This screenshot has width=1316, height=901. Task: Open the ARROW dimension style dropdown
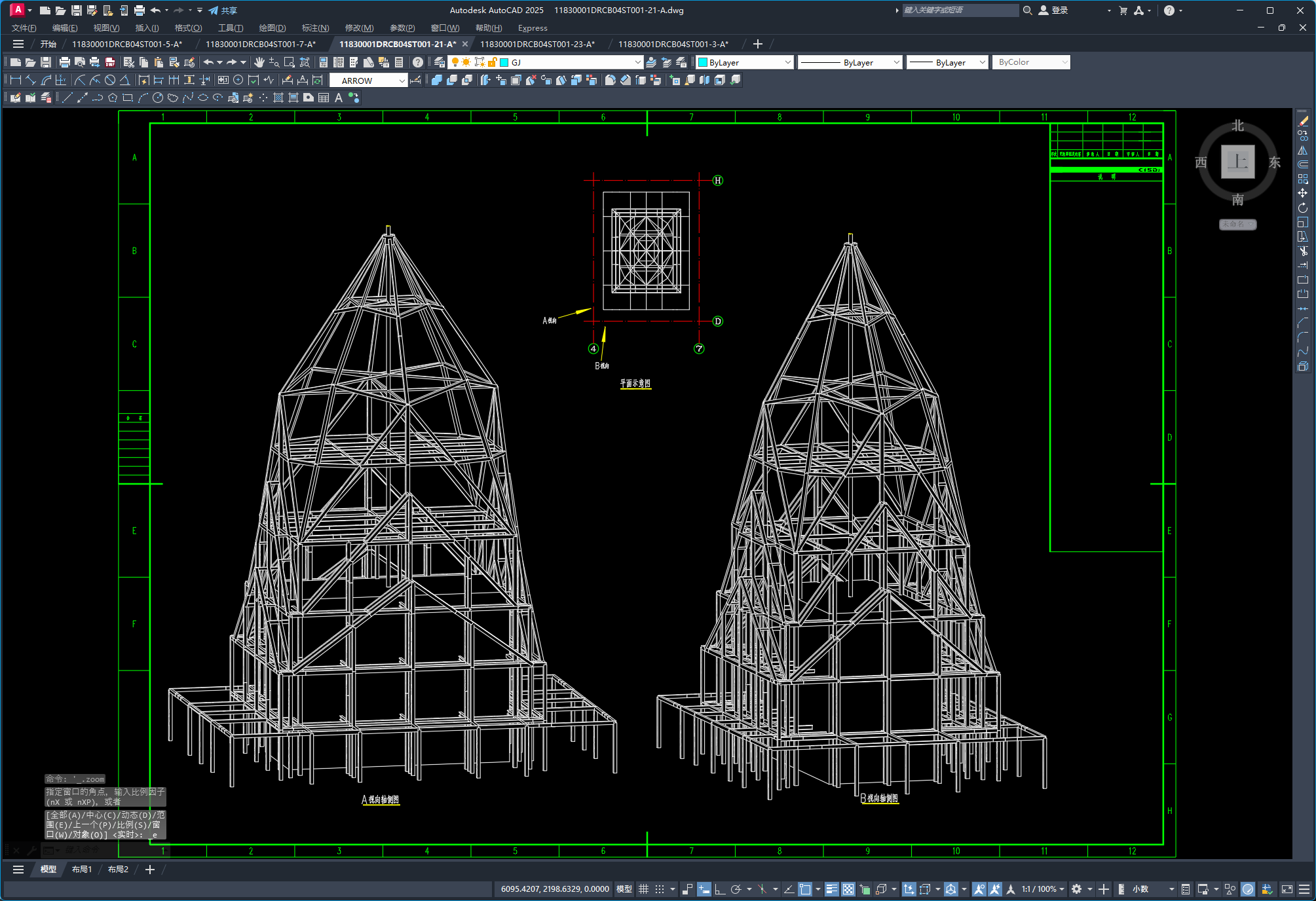(402, 81)
